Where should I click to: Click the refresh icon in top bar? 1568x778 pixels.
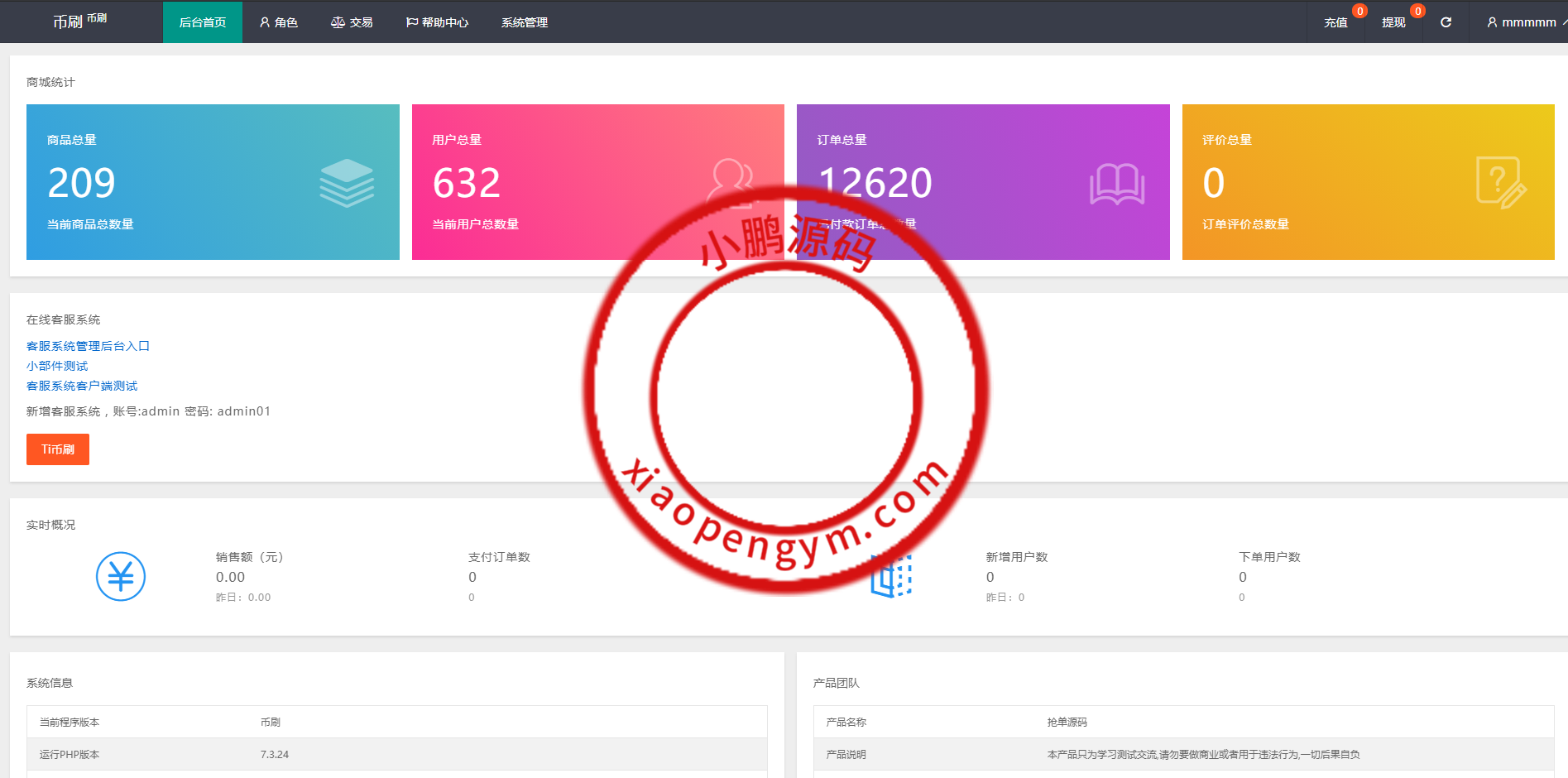point(1446,22)
